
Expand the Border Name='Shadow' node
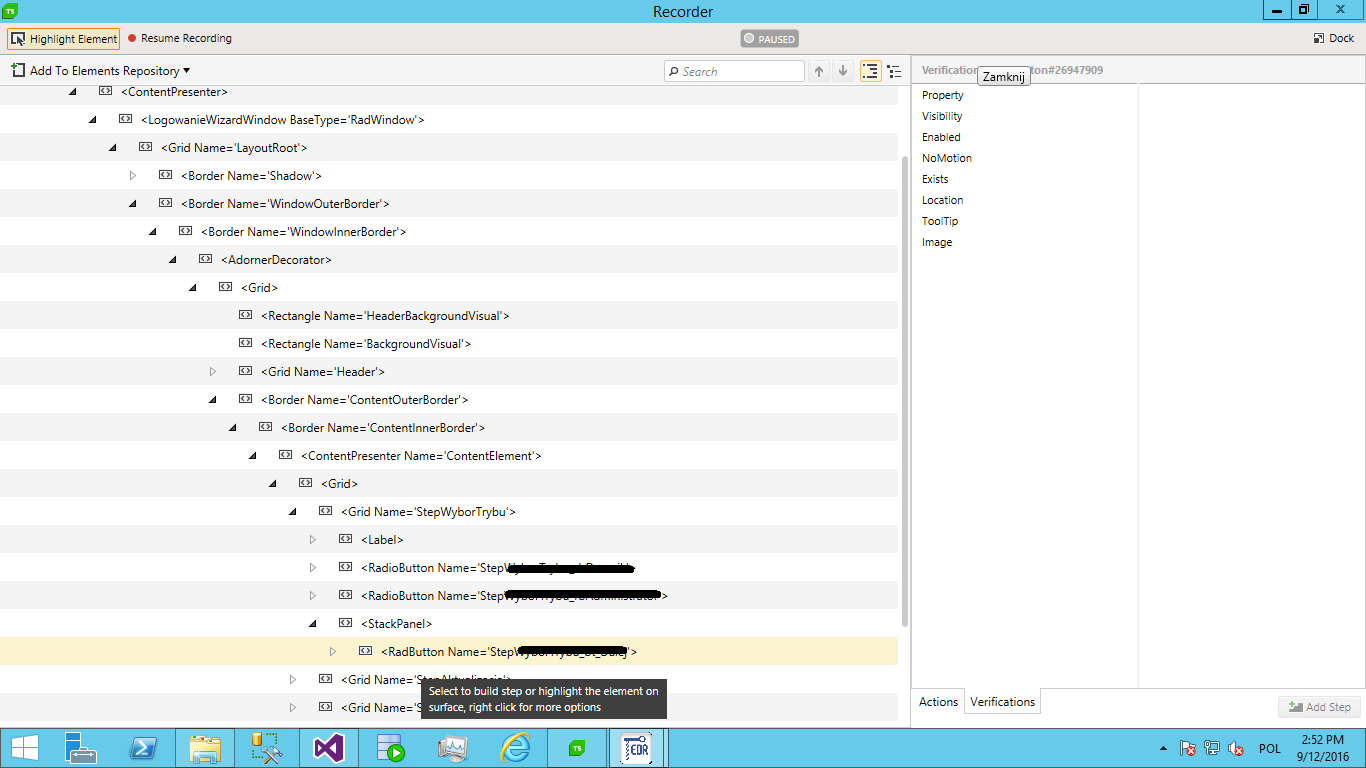(x=132, y=176)
